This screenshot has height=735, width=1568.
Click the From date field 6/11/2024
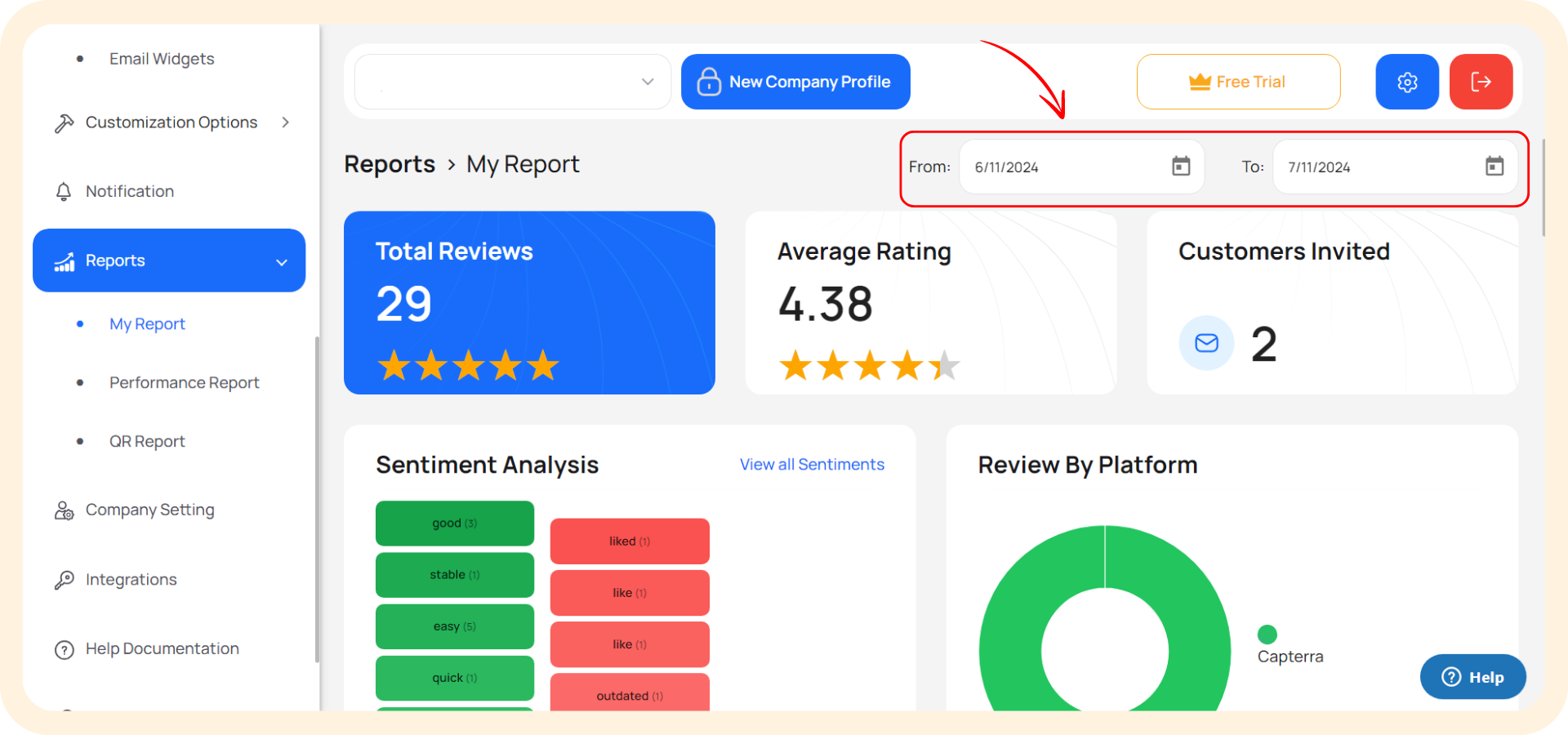(1081, 167)
